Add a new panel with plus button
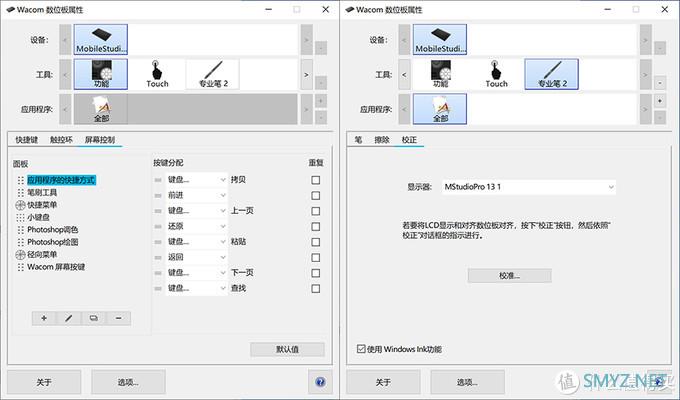Viewport: 680px width, 400px height. coord(44,318)
